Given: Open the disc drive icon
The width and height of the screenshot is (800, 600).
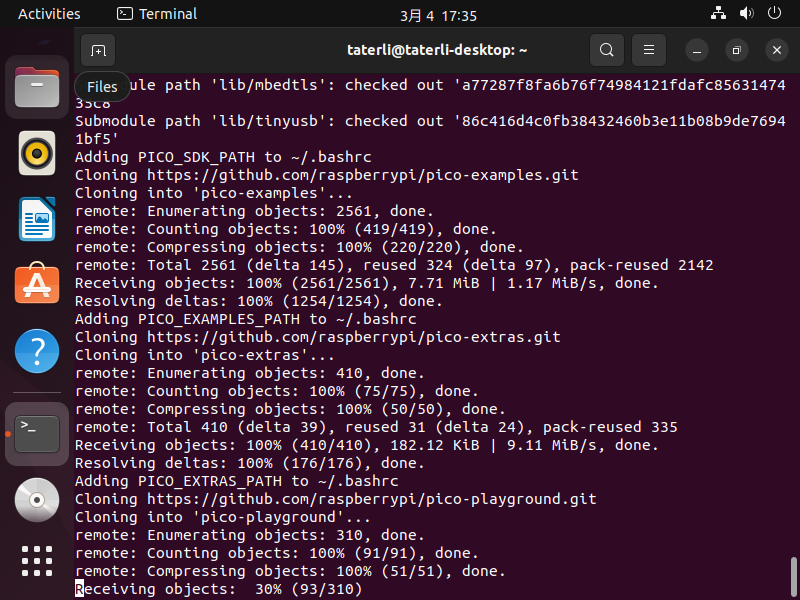Looking at the screenshot, I should (x=37, y=499).
